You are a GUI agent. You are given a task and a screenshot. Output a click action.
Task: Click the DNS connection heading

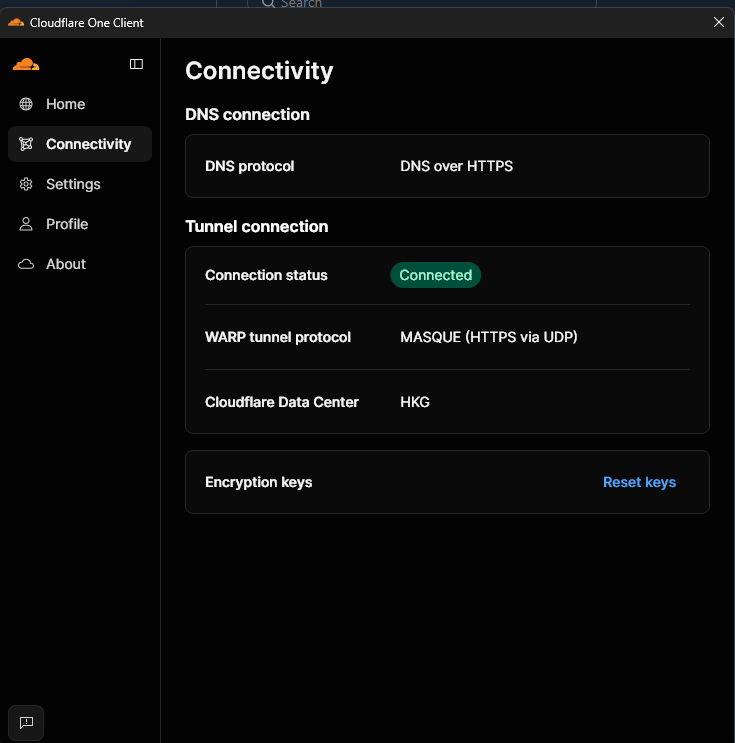click(x=247, y=114)
